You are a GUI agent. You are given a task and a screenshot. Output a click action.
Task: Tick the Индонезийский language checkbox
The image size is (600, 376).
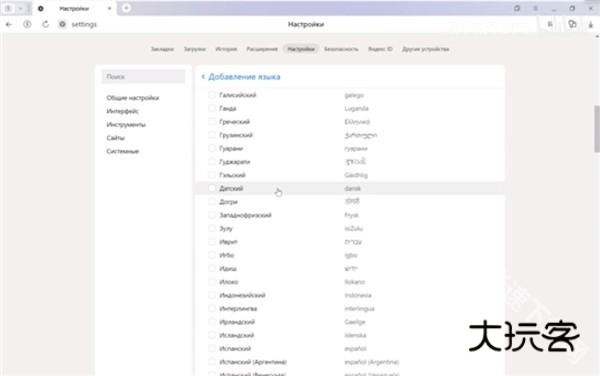tap(212, 295)
